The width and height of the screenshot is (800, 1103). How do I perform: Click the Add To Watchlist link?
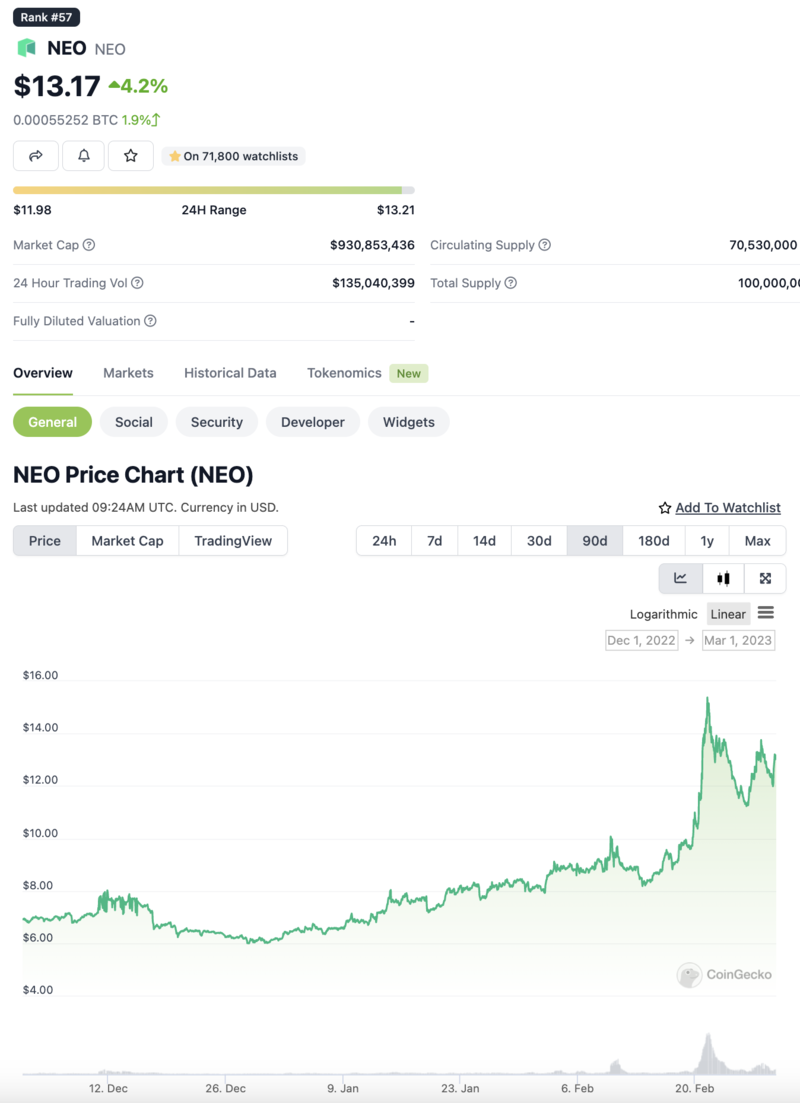click(x=727, y=508)
